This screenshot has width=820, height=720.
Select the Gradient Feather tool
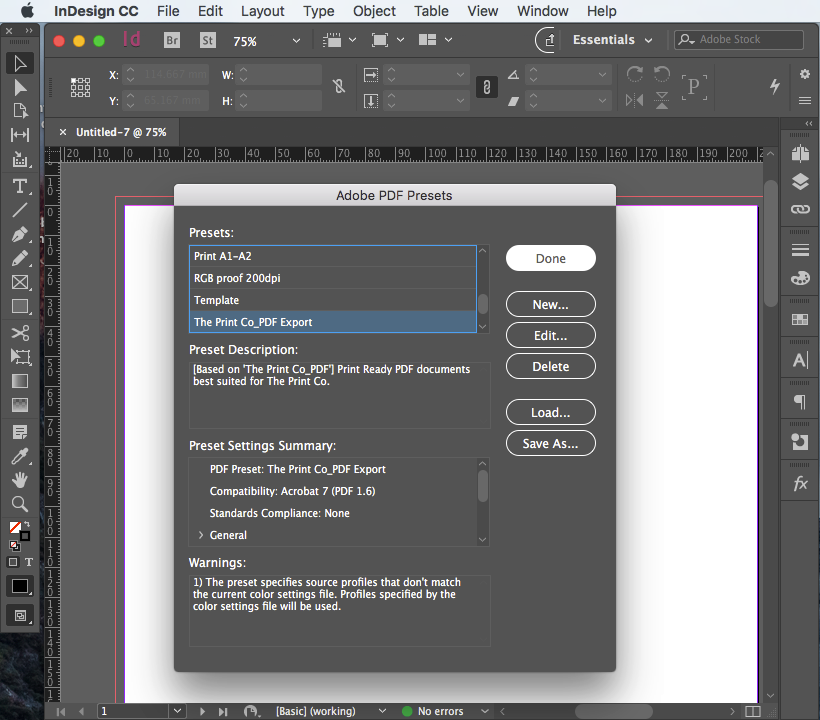point(20,405)
